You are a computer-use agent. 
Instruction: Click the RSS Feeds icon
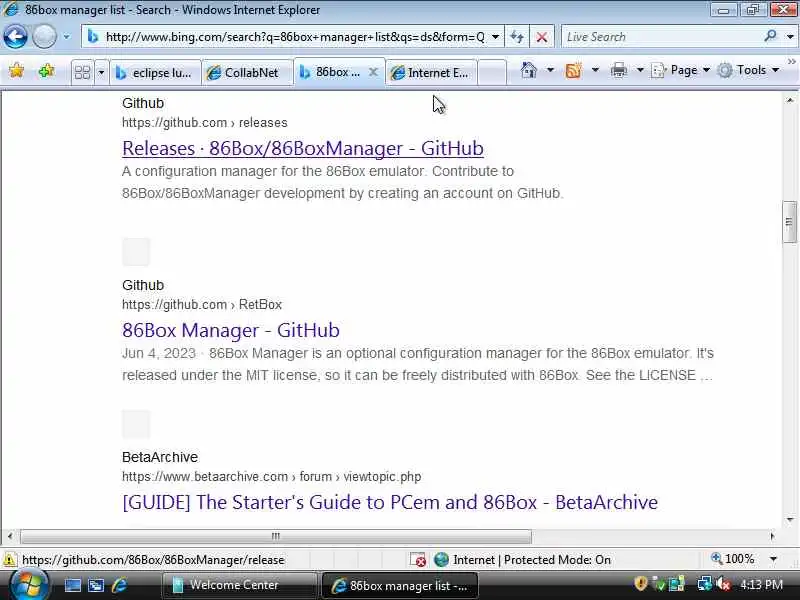[x=573, y=70]
